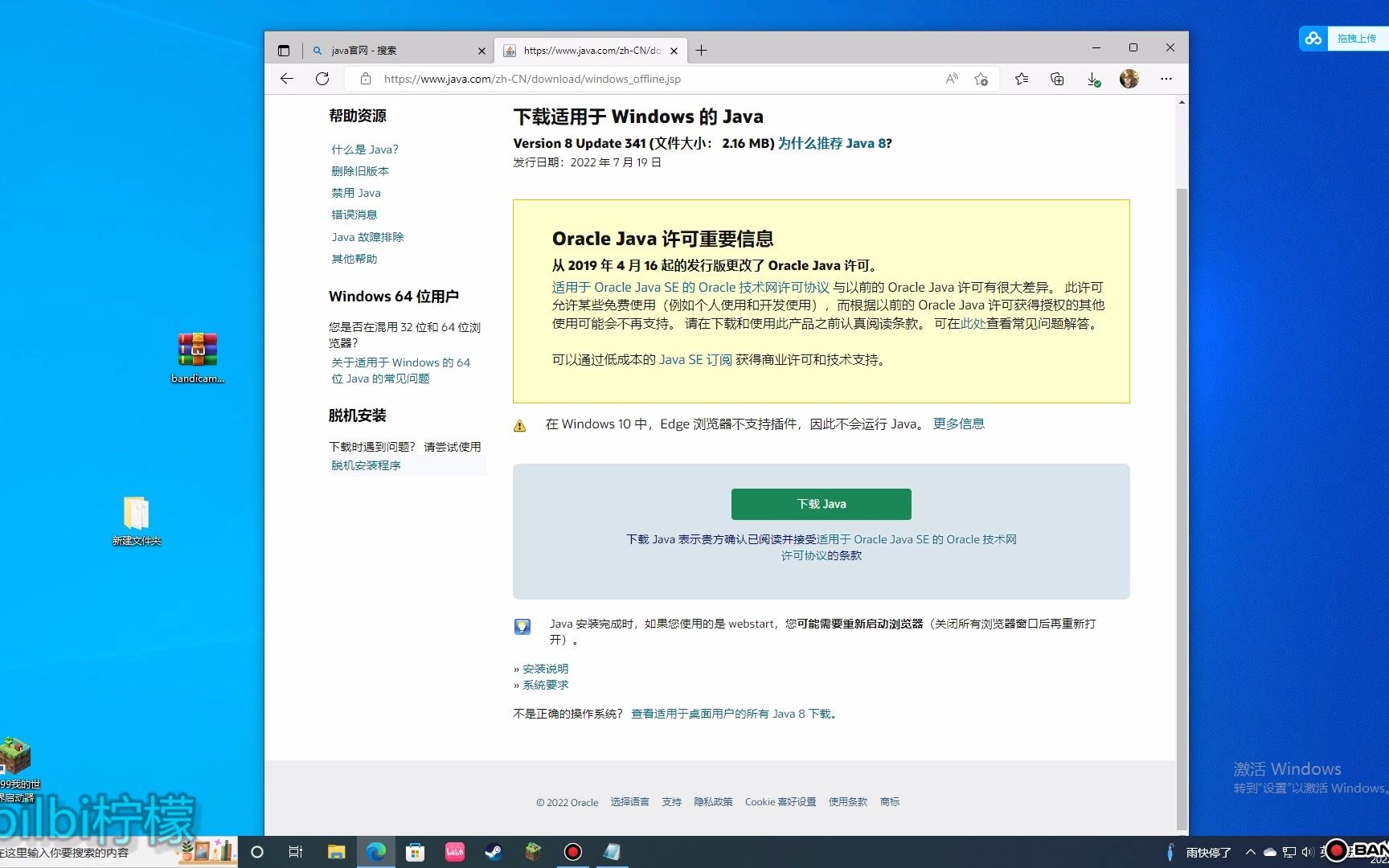Screen dimensions: 1389x868
Task: Open Steam from taskbar
Action: 494,852
